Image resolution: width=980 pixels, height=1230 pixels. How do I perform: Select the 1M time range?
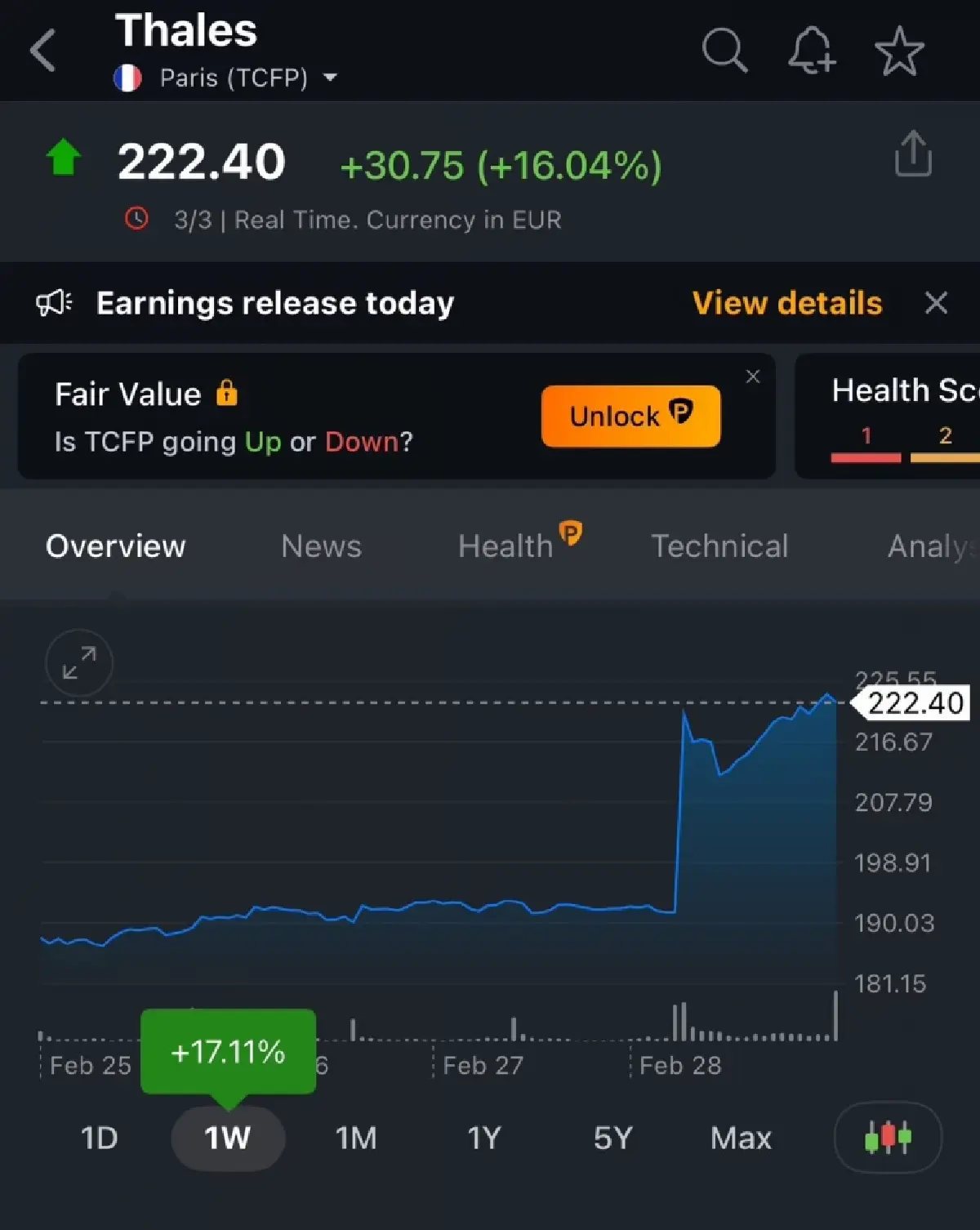click(x=356, y=1138)
